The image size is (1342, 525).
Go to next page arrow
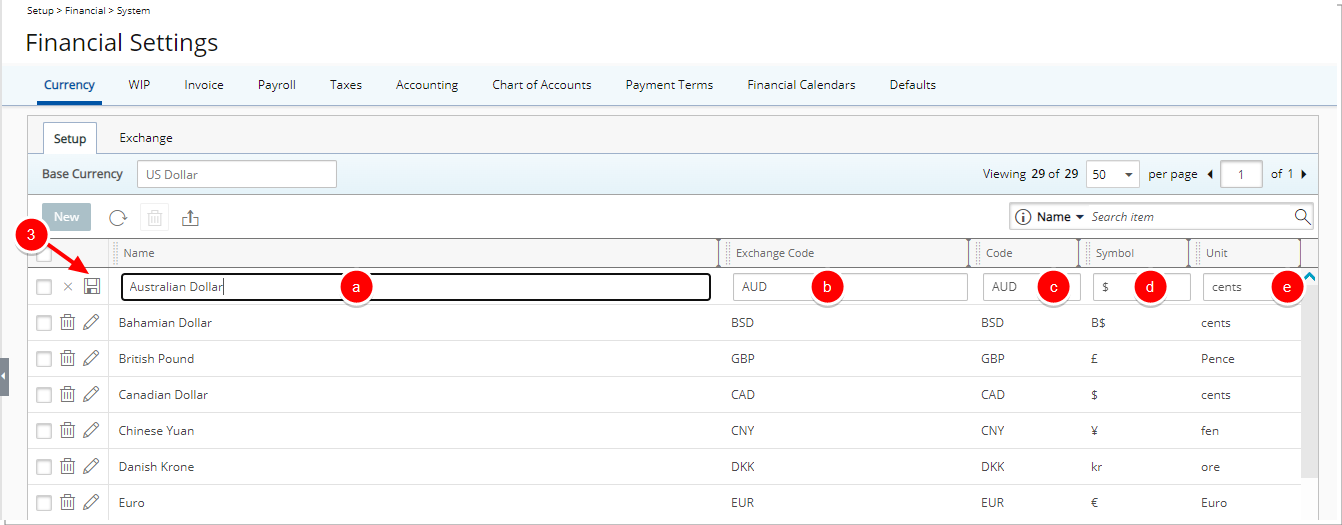tap(1303, 174)
